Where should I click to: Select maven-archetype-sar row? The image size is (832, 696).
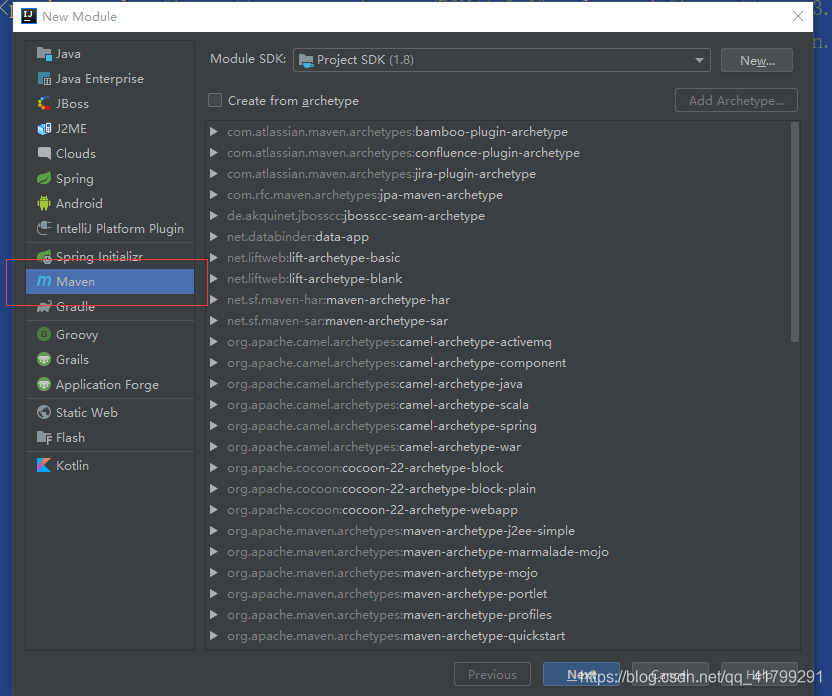[499, 320]
